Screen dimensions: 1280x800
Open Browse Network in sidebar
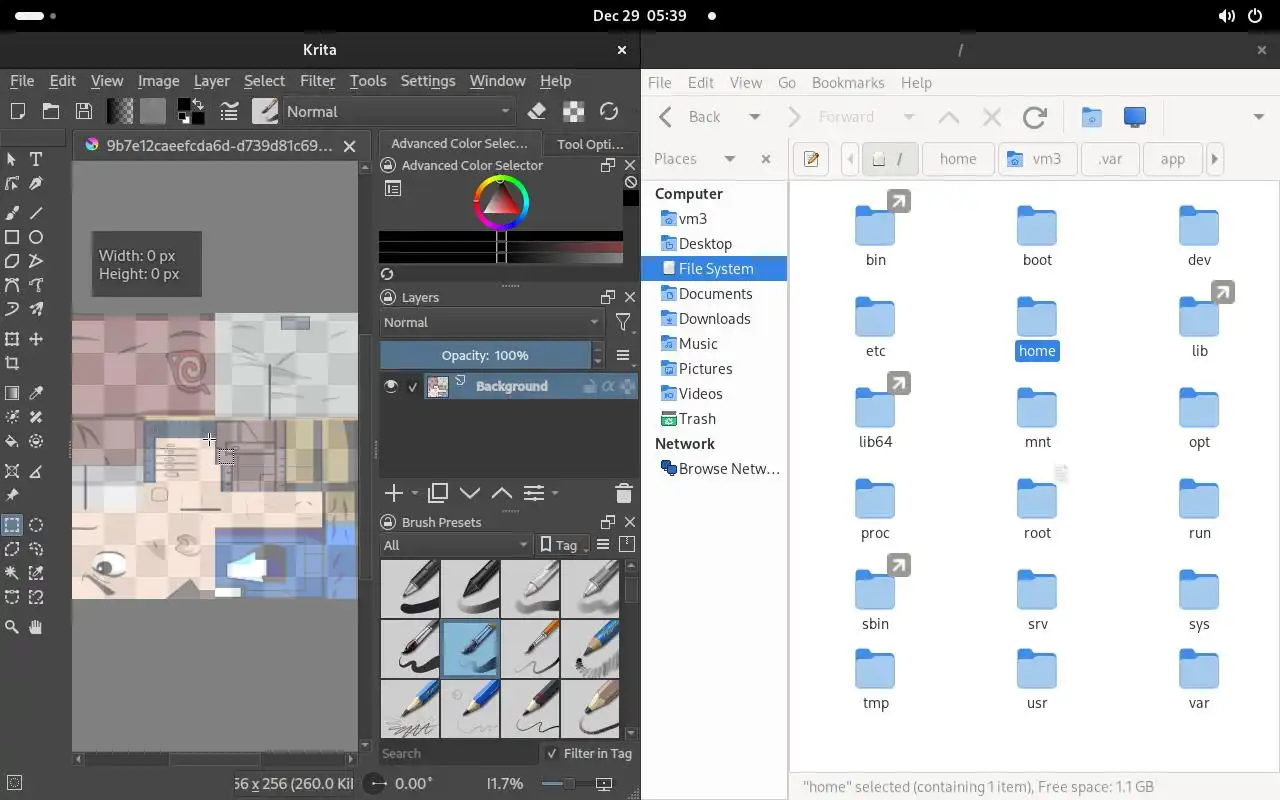(x=718, y=469)
